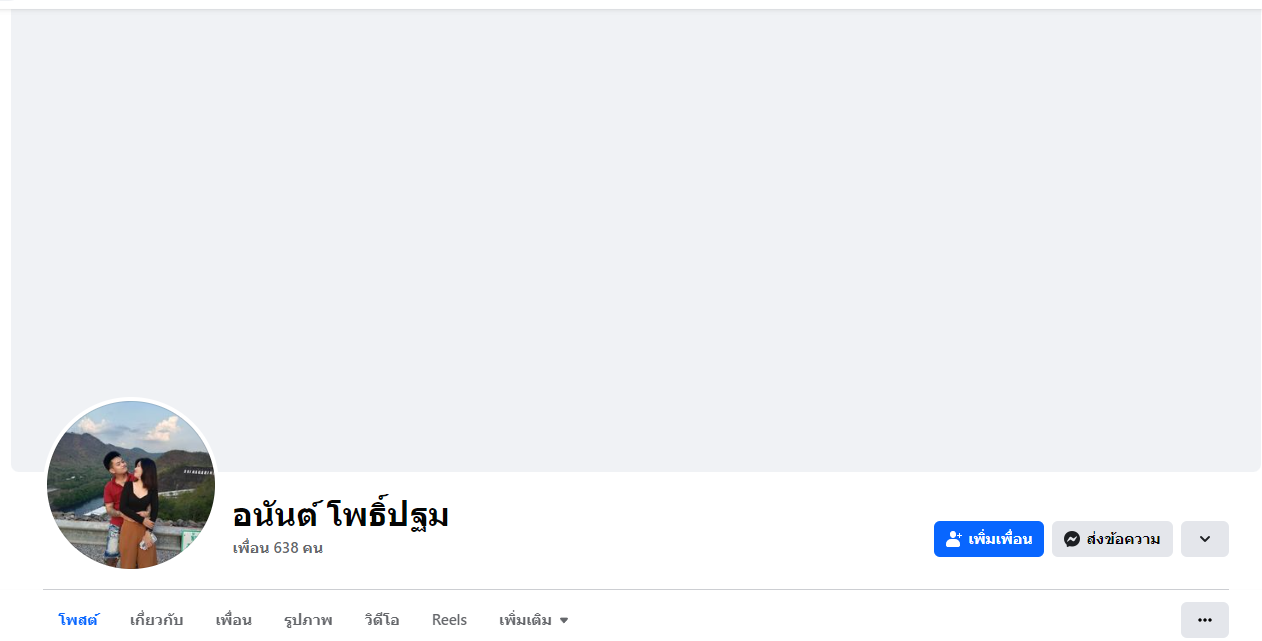1262x641 pixels.
Task: Go to the เพื่อน tab
Action: (234, 620)
